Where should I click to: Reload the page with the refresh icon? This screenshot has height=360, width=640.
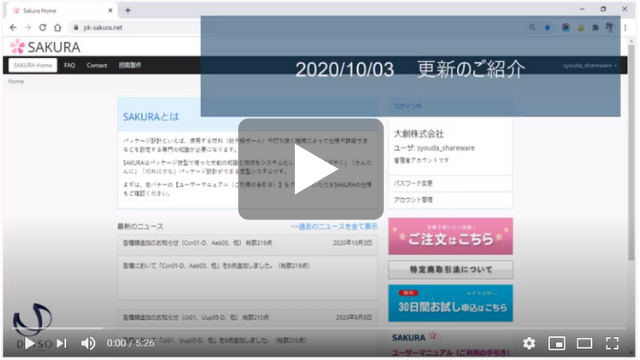[x=42, y=27]
